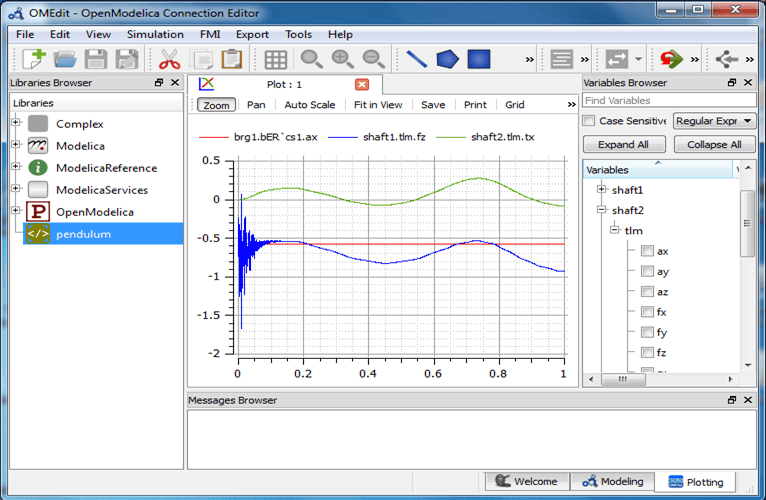
Task: Click the Fit in View button
Action: [378, 105]
